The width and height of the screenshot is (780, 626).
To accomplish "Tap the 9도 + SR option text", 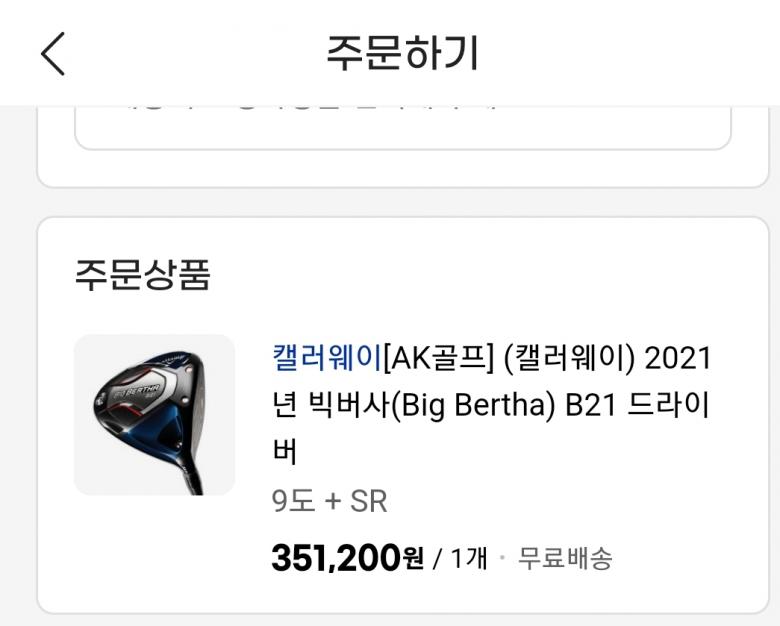I will tap(329, 501).
